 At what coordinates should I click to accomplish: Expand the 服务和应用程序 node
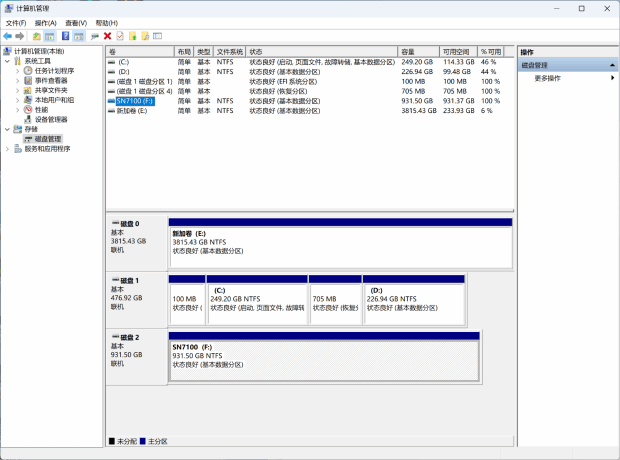click(x=8, y=149)
